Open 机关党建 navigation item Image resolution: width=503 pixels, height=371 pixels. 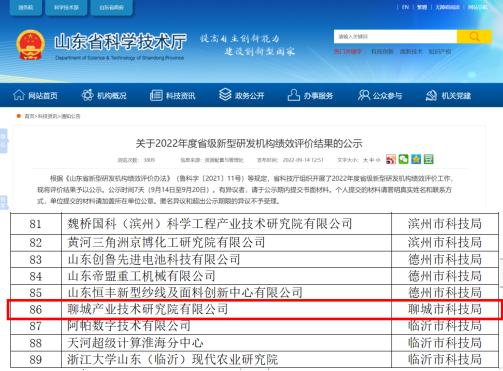[x=448, y=96]
